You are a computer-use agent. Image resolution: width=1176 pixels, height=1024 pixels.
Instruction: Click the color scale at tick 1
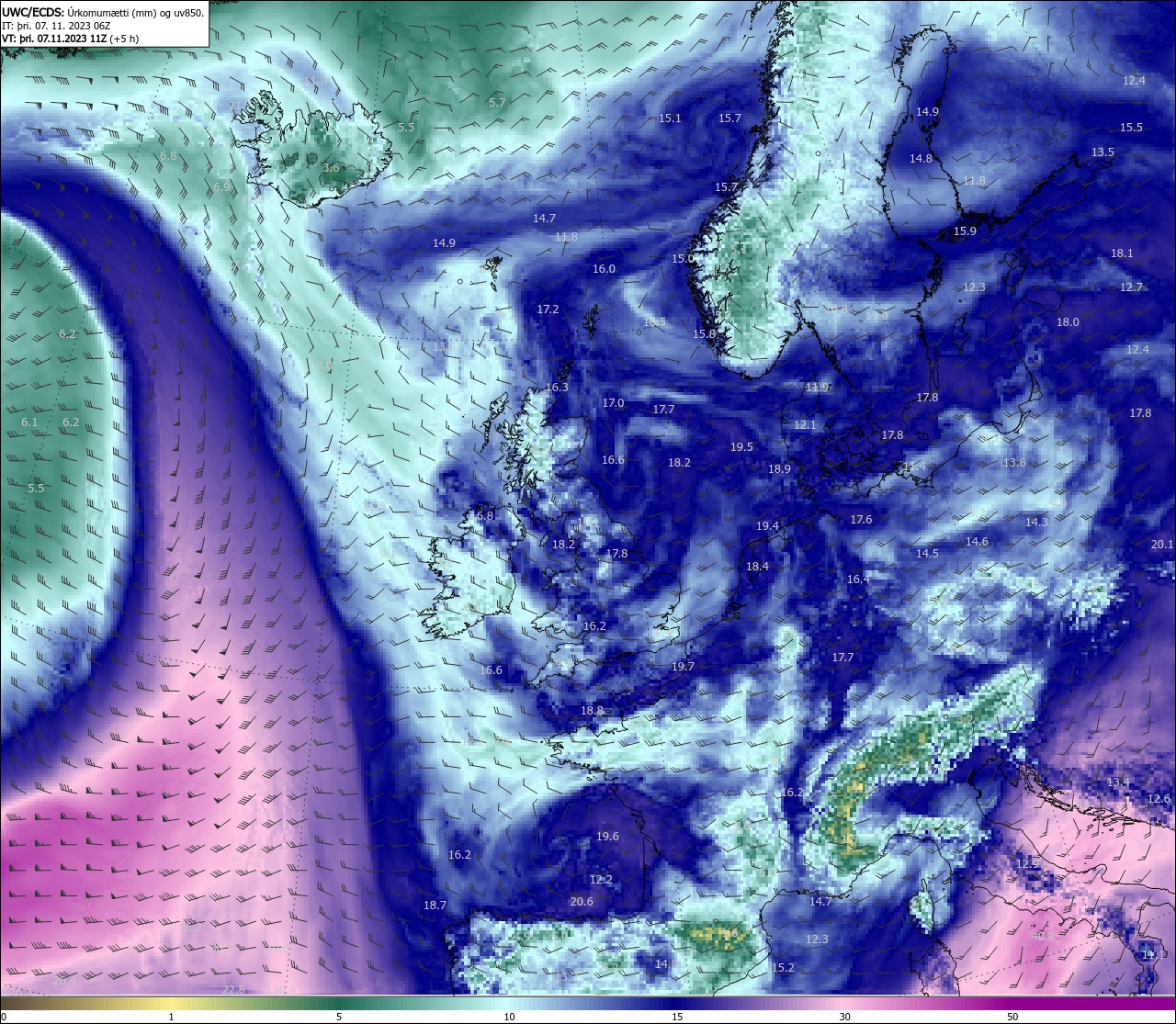171,1017
